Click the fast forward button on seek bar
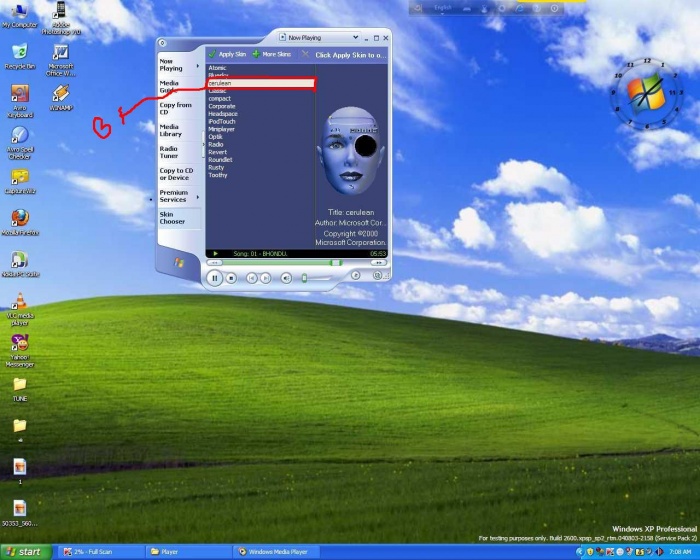Screen dimensions: 700x560 click(379, 263)
